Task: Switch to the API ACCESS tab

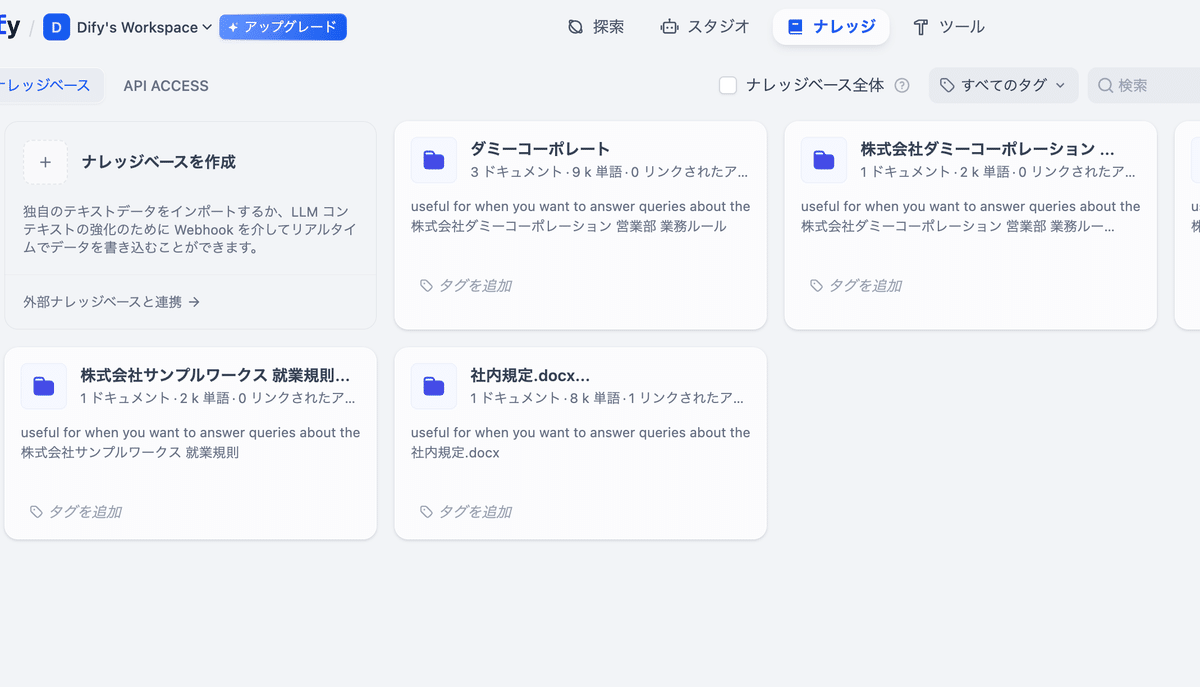Action: coord(165,86)
